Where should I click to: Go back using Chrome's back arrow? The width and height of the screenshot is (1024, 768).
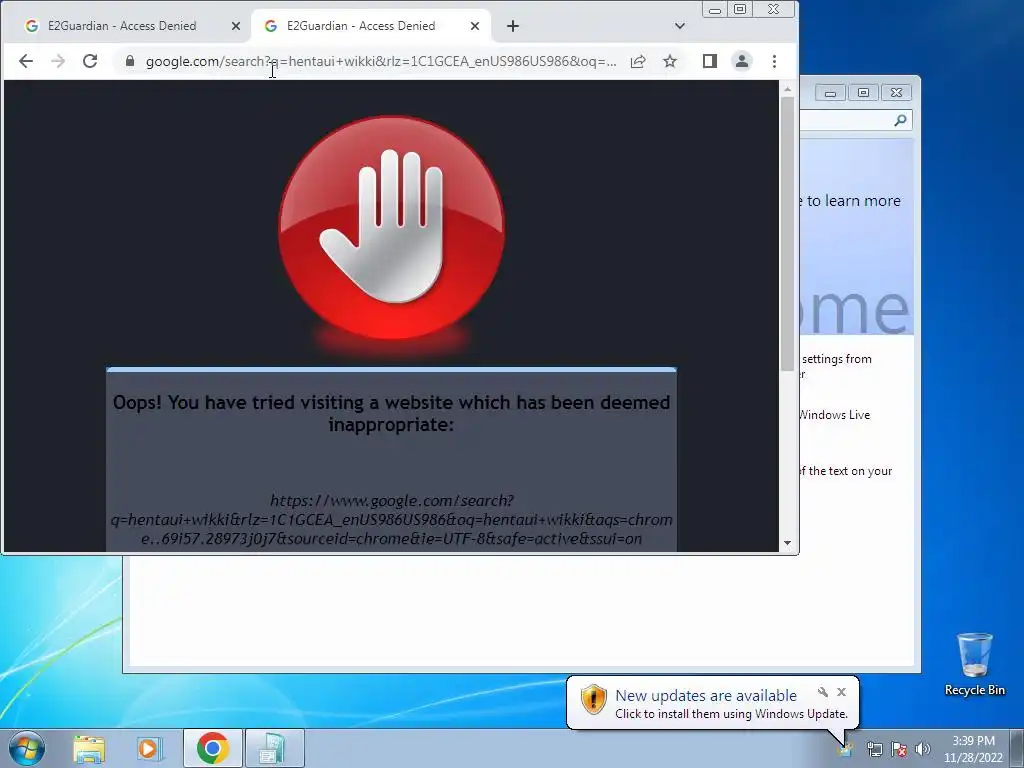25,61
